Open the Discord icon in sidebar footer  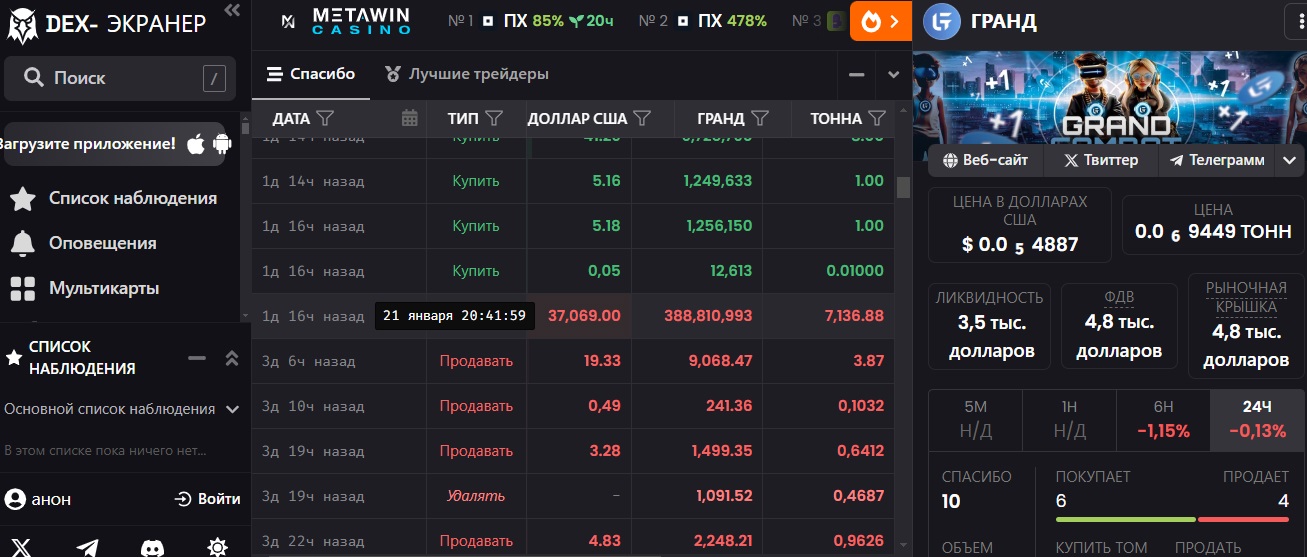tap(152, 546)
